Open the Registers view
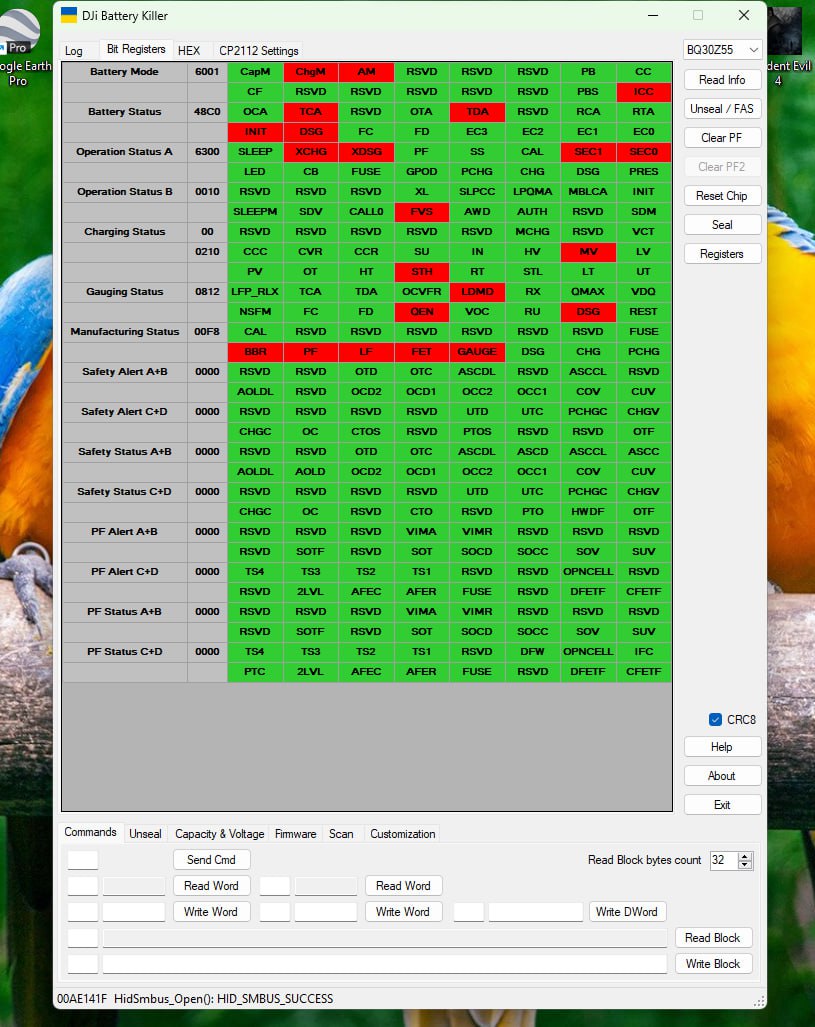 point(722,254)
